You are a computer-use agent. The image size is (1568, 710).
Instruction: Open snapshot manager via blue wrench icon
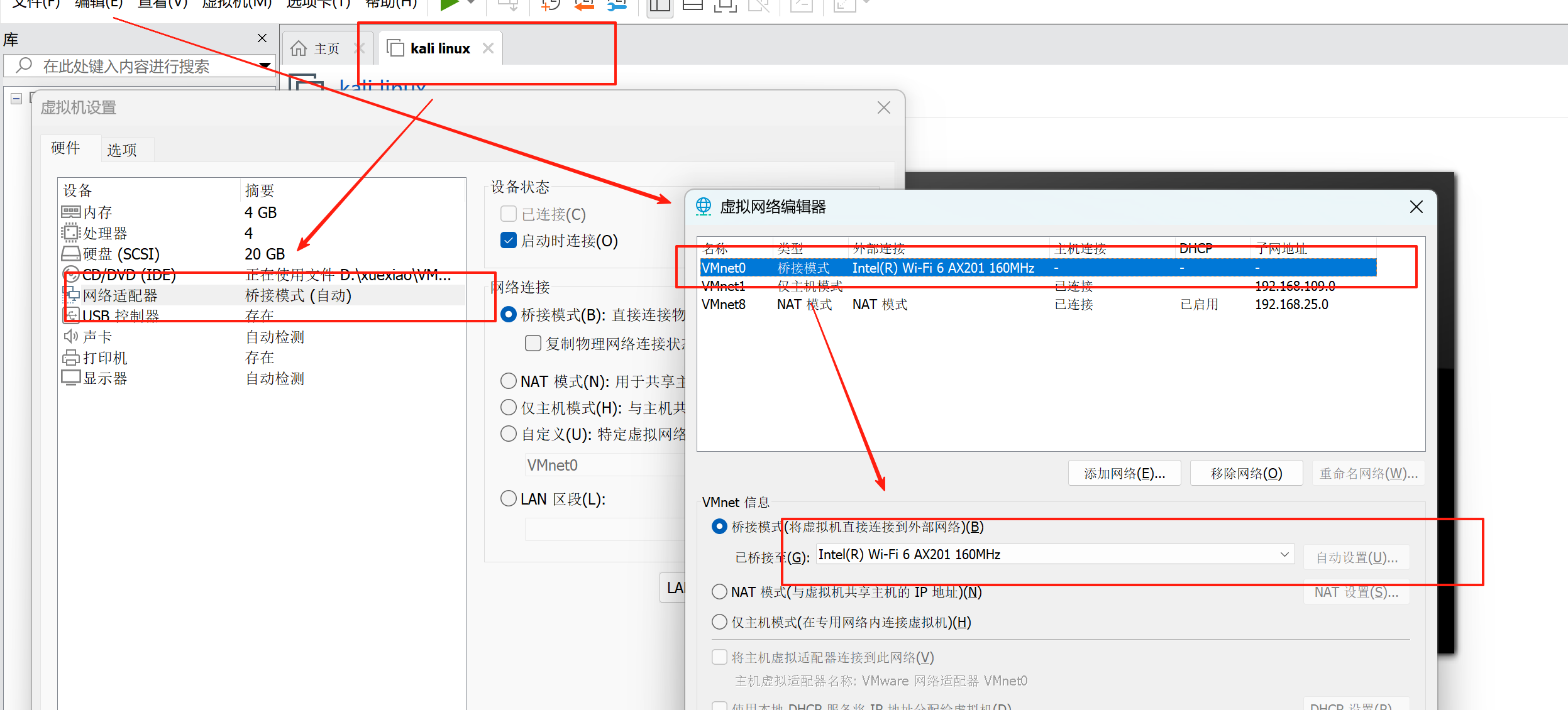coord(617,5)
